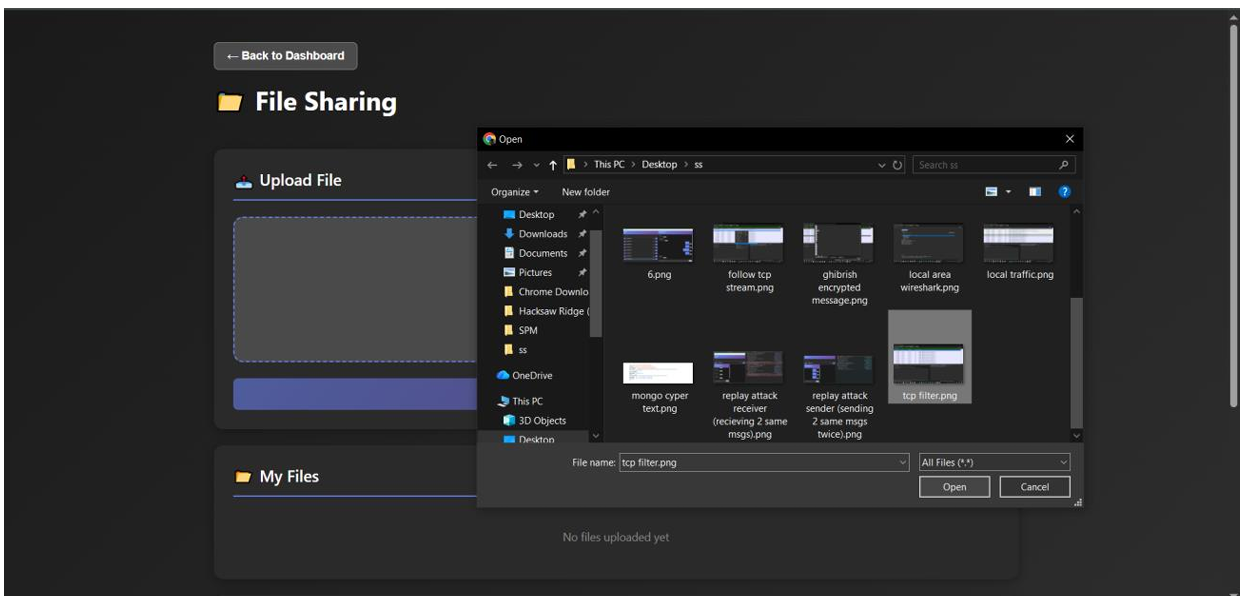Click the Search ss input field

click(984, 165)
